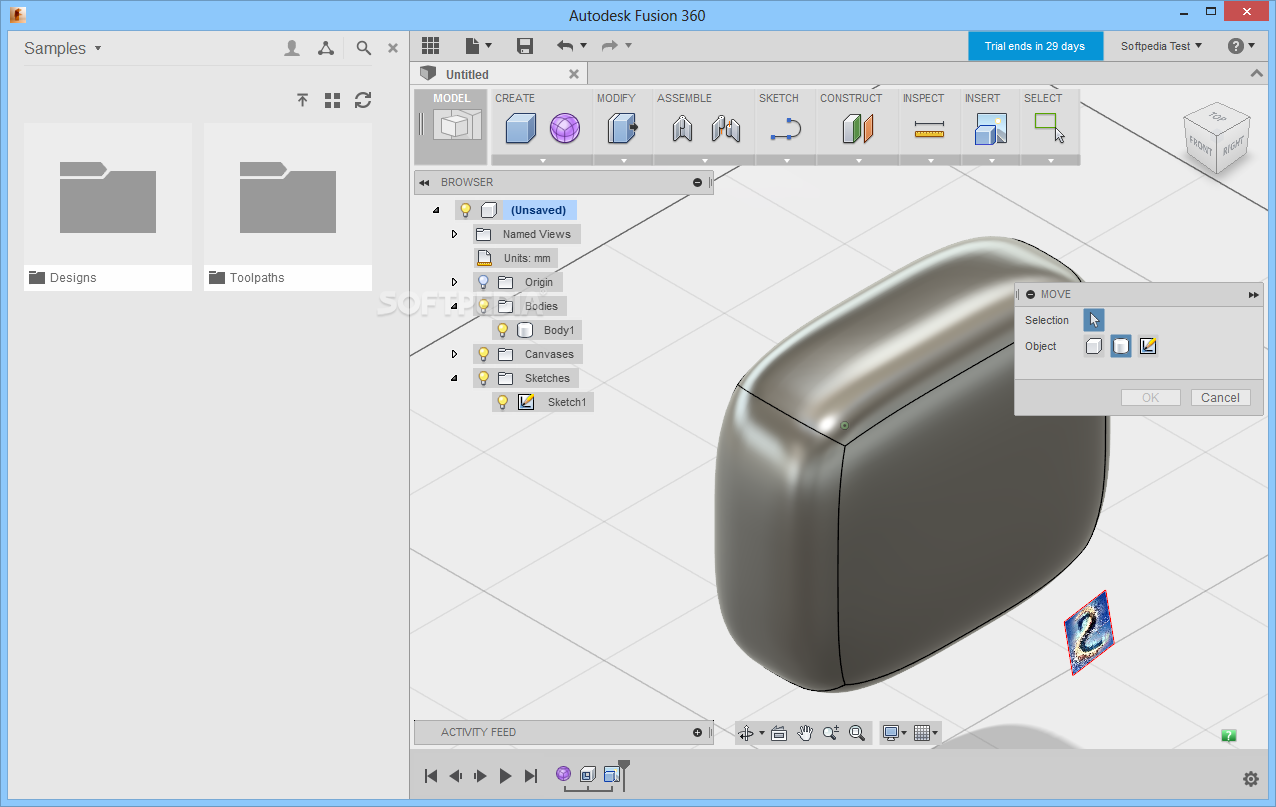Click the SELECT window selection icon

click(1049, 127)
